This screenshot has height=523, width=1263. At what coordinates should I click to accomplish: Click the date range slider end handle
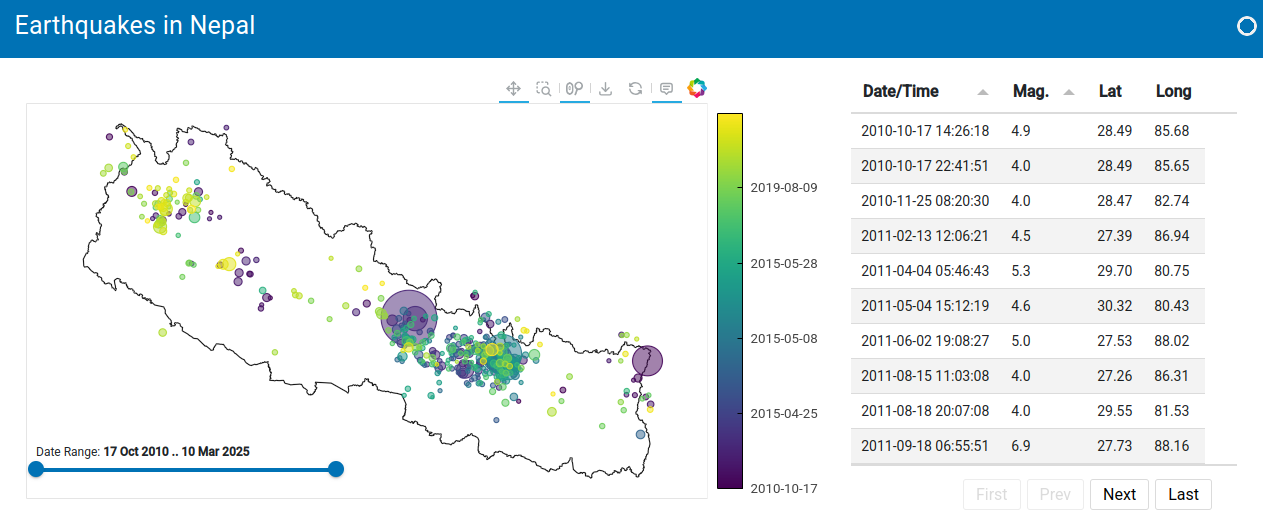coord(336,469)
